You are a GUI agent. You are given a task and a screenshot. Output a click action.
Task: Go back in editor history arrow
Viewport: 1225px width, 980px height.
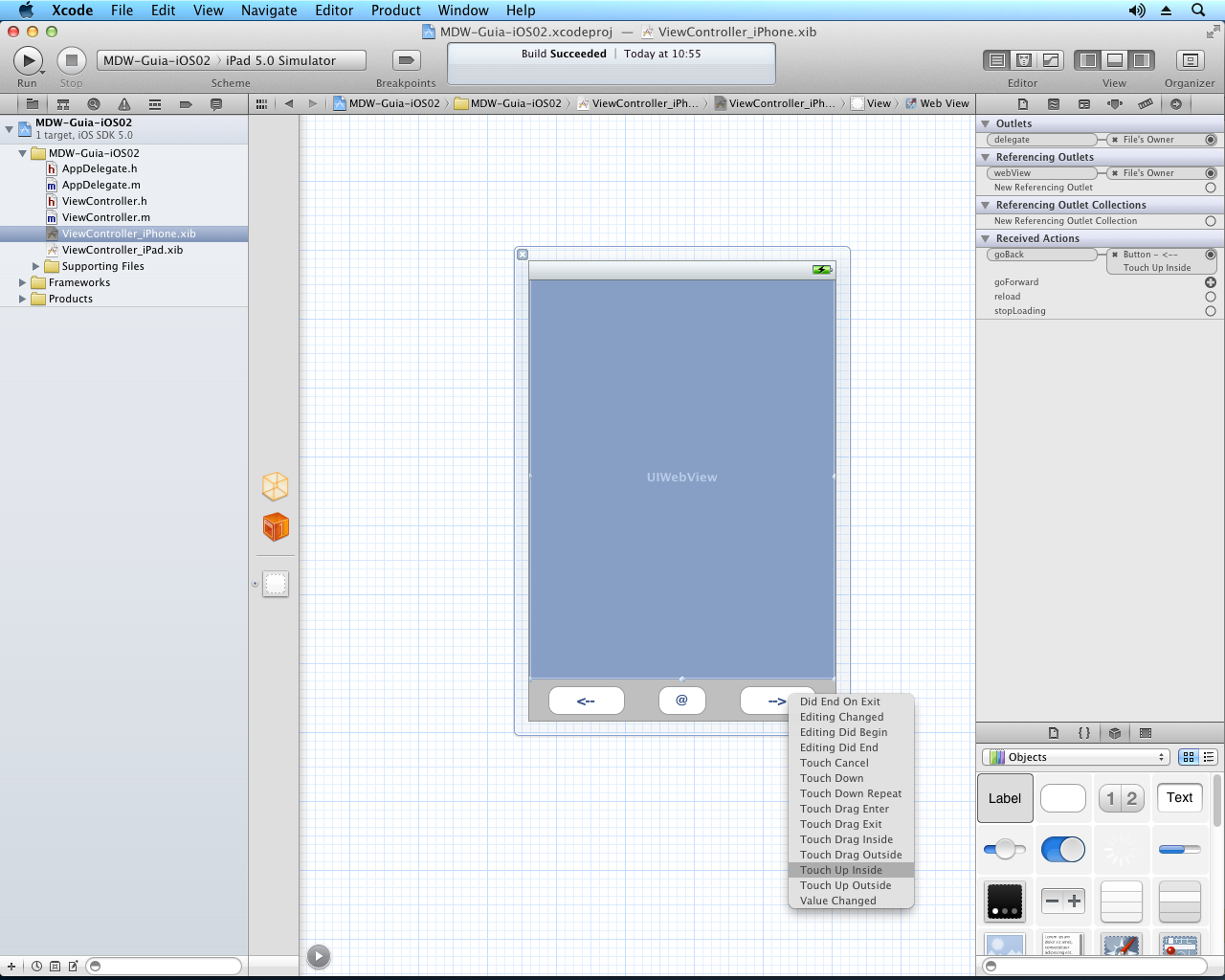point(288,103)
